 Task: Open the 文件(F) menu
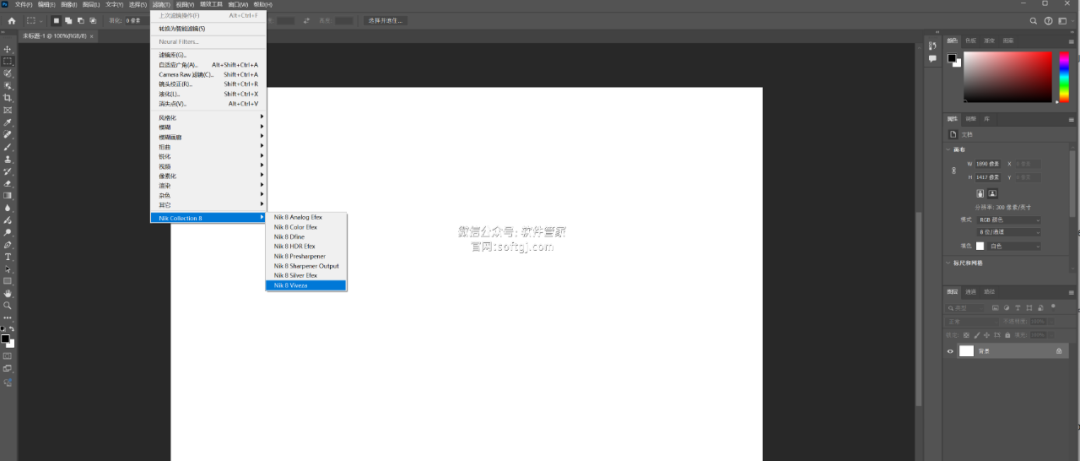23,4
